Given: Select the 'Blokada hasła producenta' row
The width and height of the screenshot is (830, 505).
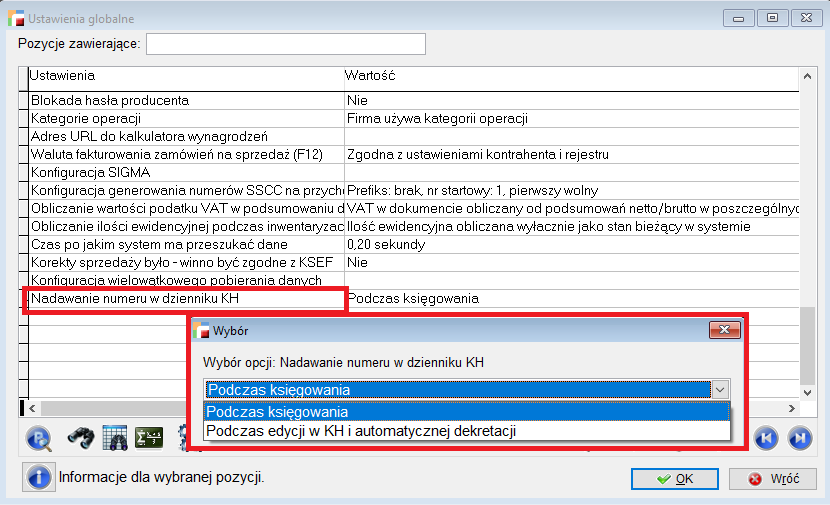Looking at the screenshot, I should pos(184,100).
